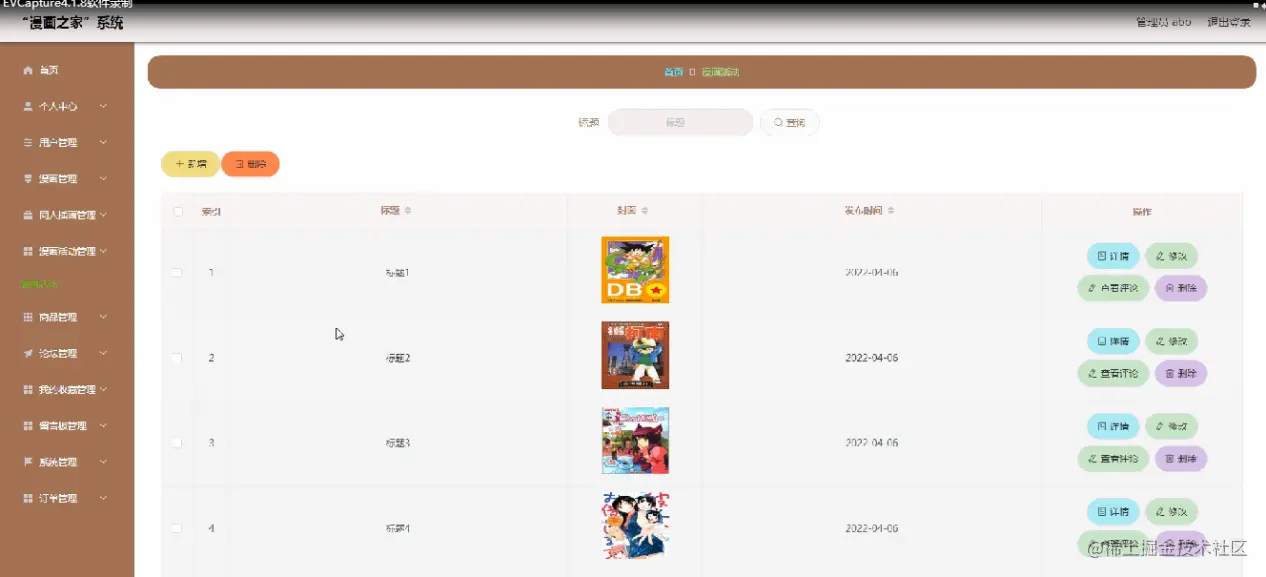1266x577 pixels.
Task: Click the 2022-04-06 date in row 2
Action: tap(872, 358)
